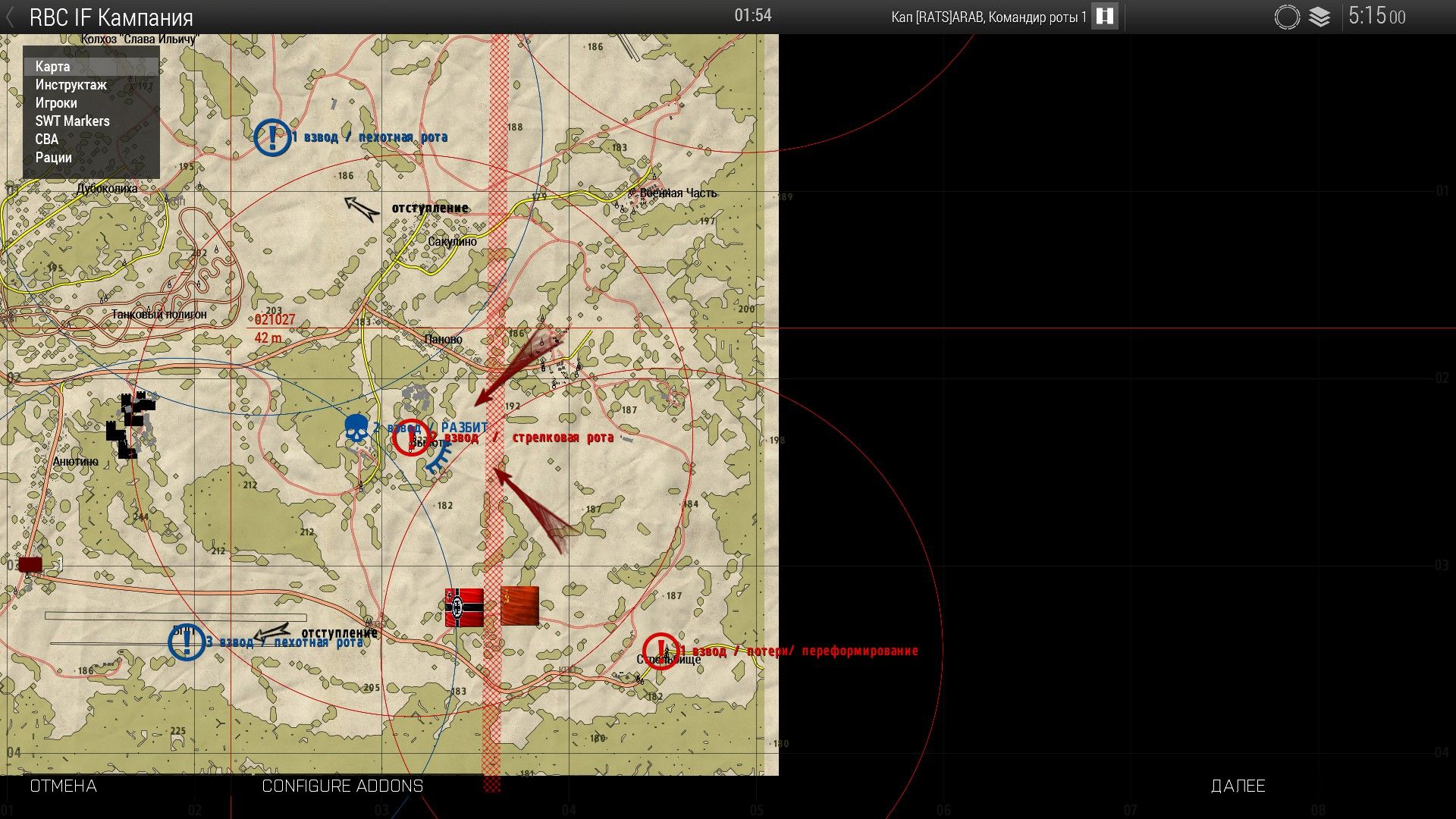This screenshot has width=1456, height=819.
Task: Click the Паново location label
Action: point(444,339)
